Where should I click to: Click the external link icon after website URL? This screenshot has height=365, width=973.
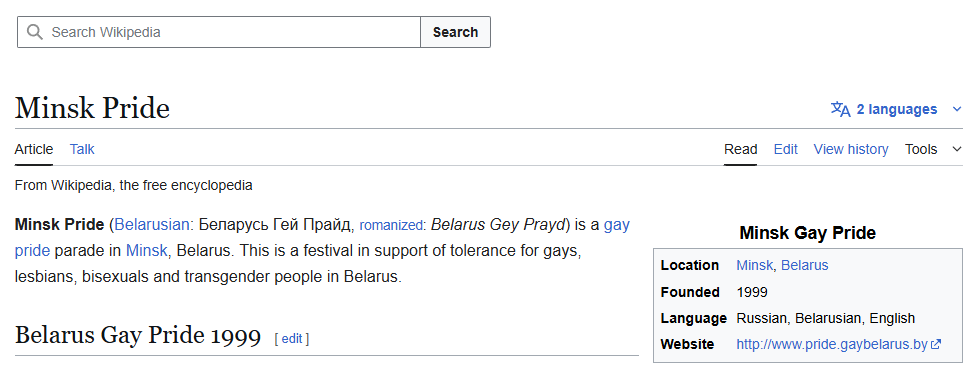click(936, 344)
